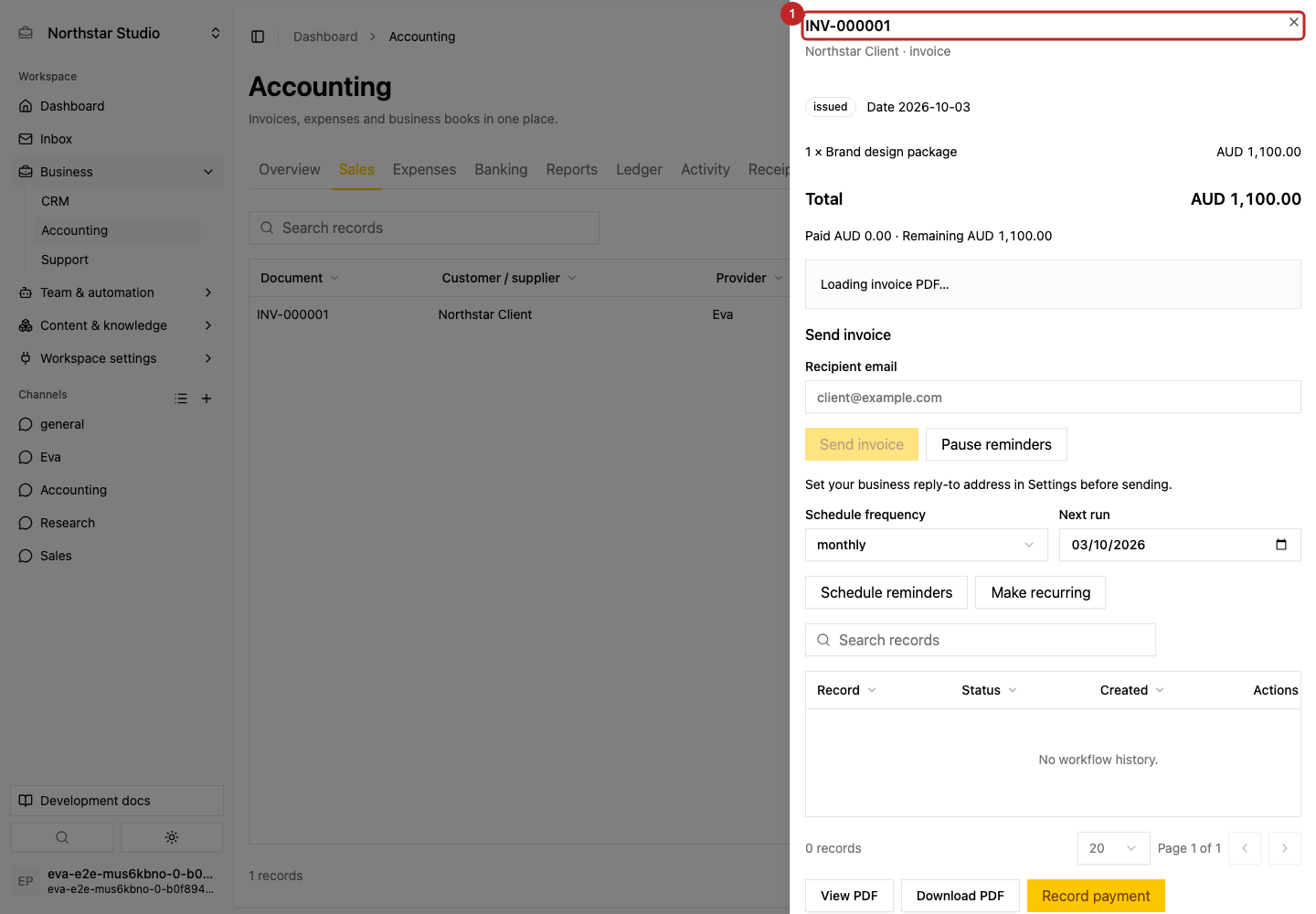Click the add channel plus icon

point(207,399)
